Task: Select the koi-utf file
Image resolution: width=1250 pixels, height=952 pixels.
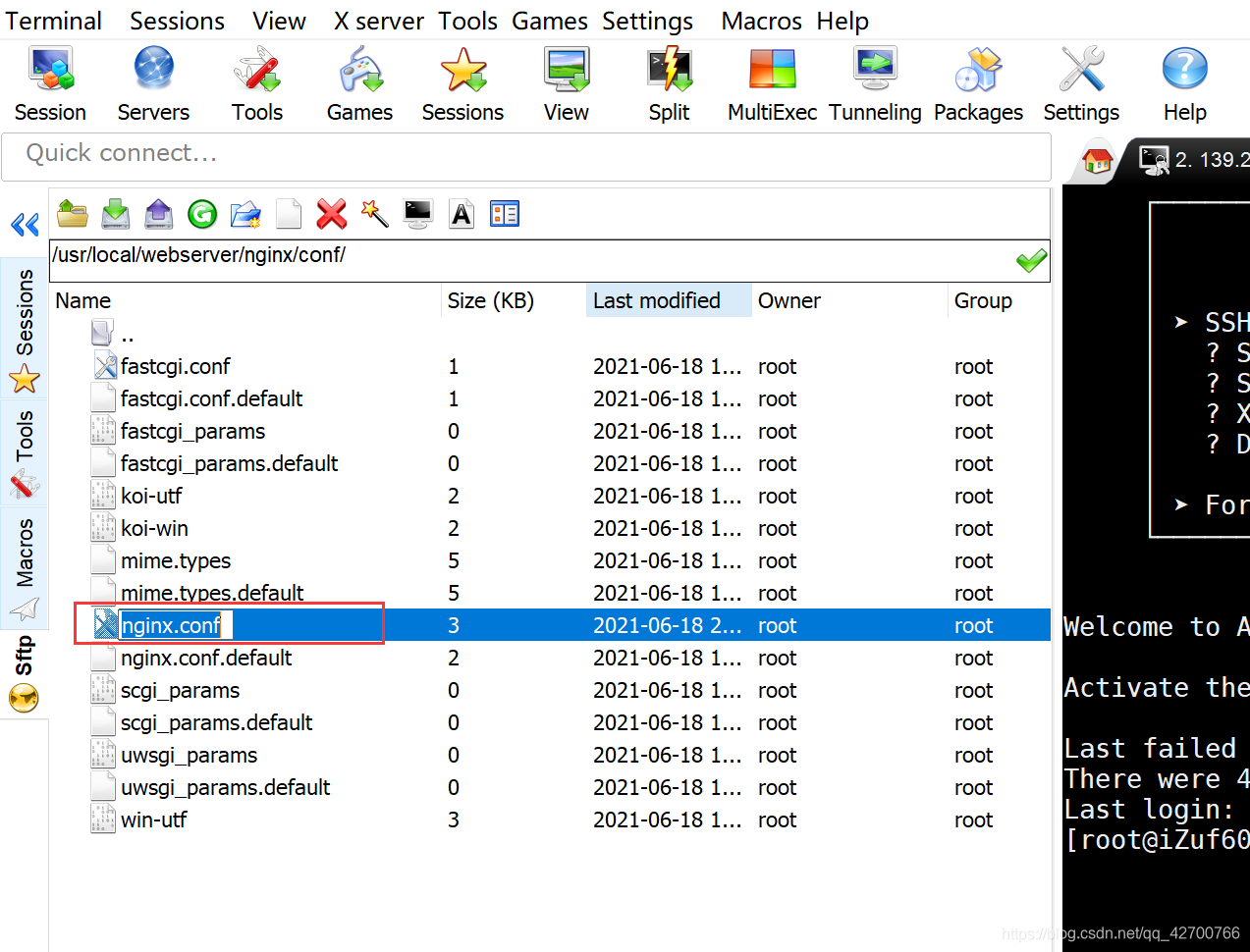Action: pyautogui.click(x=550, y=496)
